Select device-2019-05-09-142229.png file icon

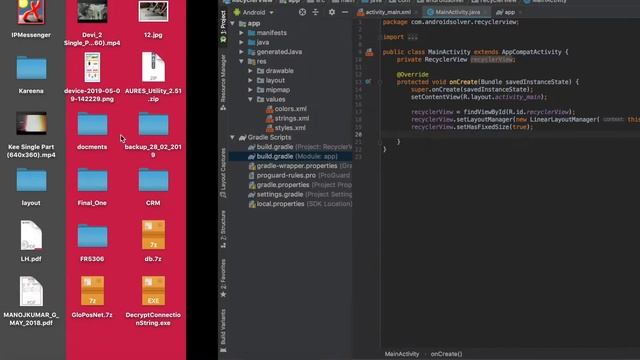[92, 67]
